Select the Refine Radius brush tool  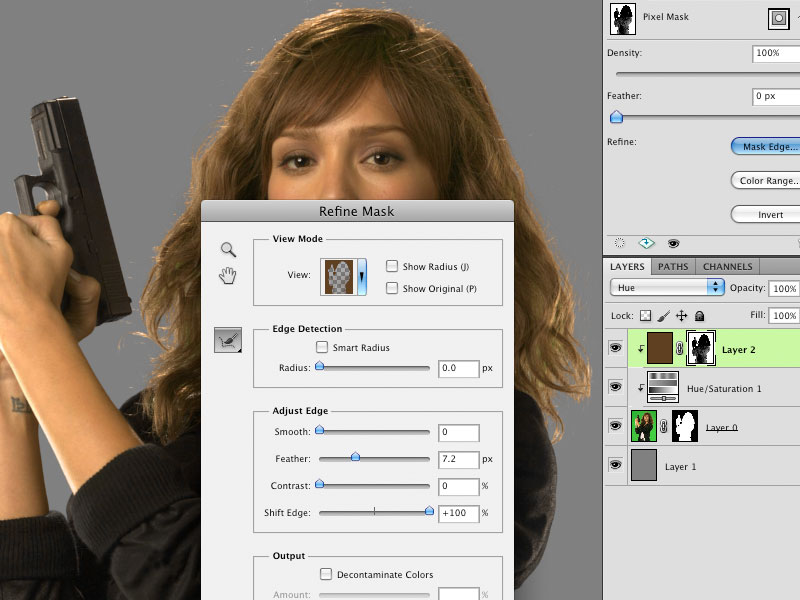pos(228,339)
